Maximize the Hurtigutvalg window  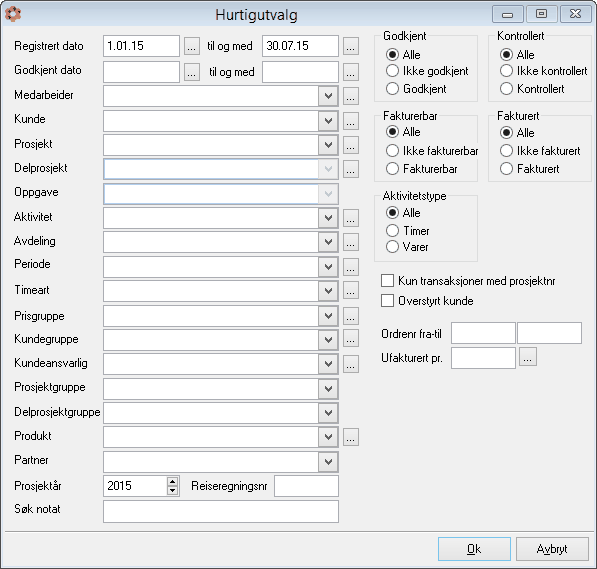pyautogui.click(x=541, y=14)
